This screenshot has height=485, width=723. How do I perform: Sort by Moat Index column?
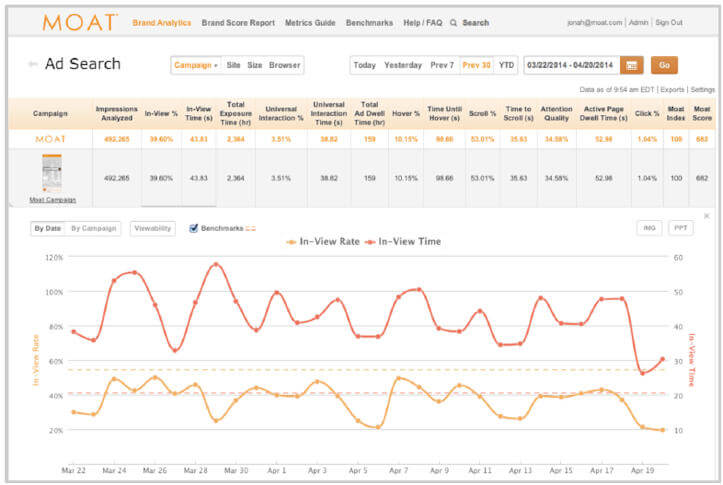point(676,113)
